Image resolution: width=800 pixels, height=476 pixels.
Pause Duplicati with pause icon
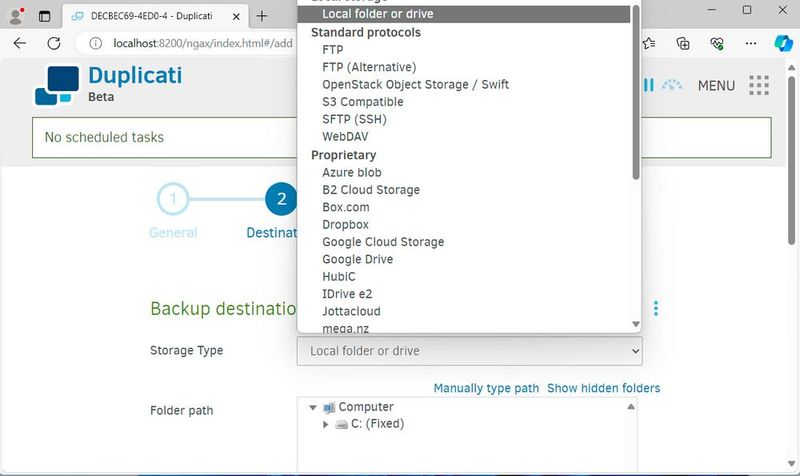[x=648, y=85]
